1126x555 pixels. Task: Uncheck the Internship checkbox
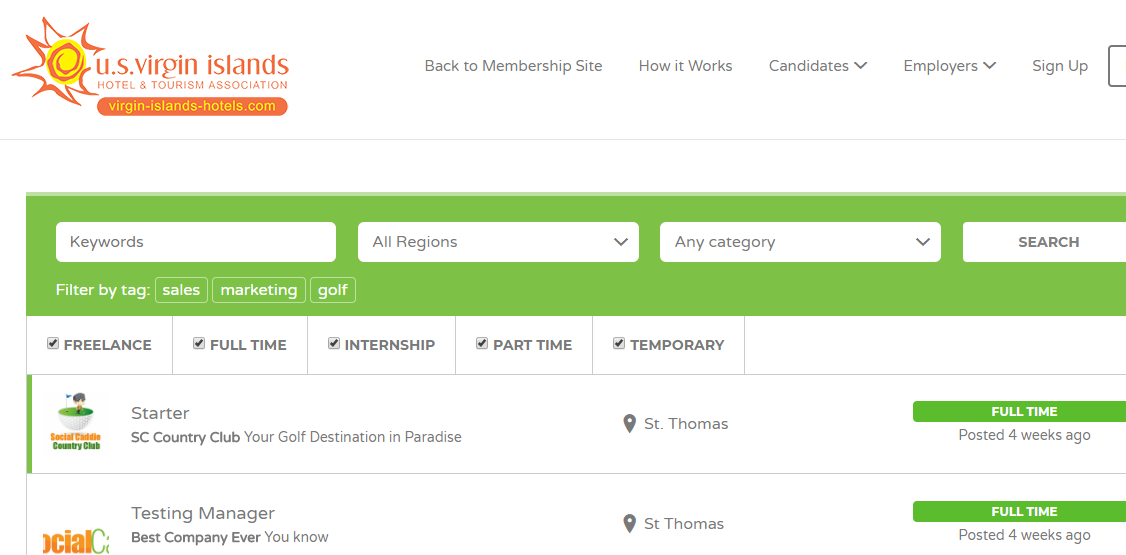334,344
